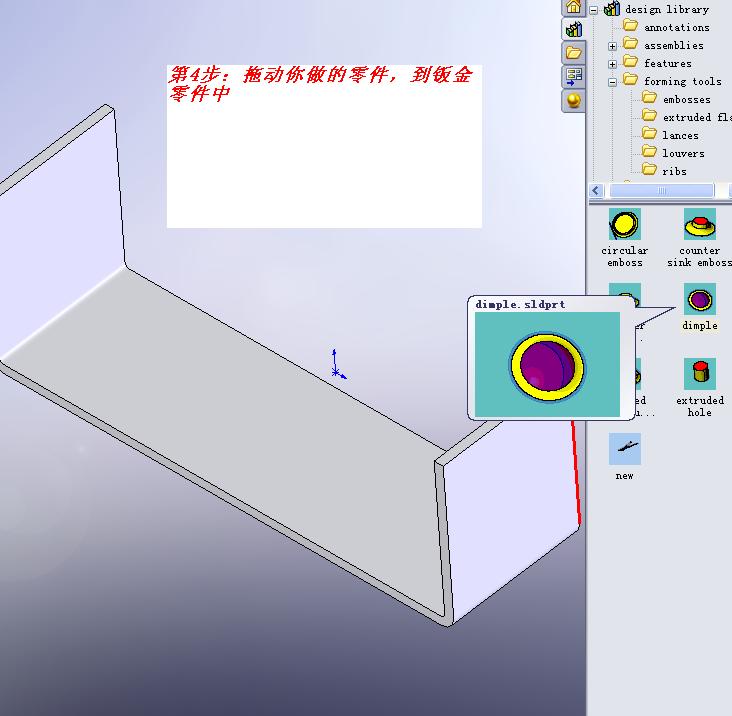Open the View Palette tab icon
Screen dimensions: 732x716
[573, 76]
